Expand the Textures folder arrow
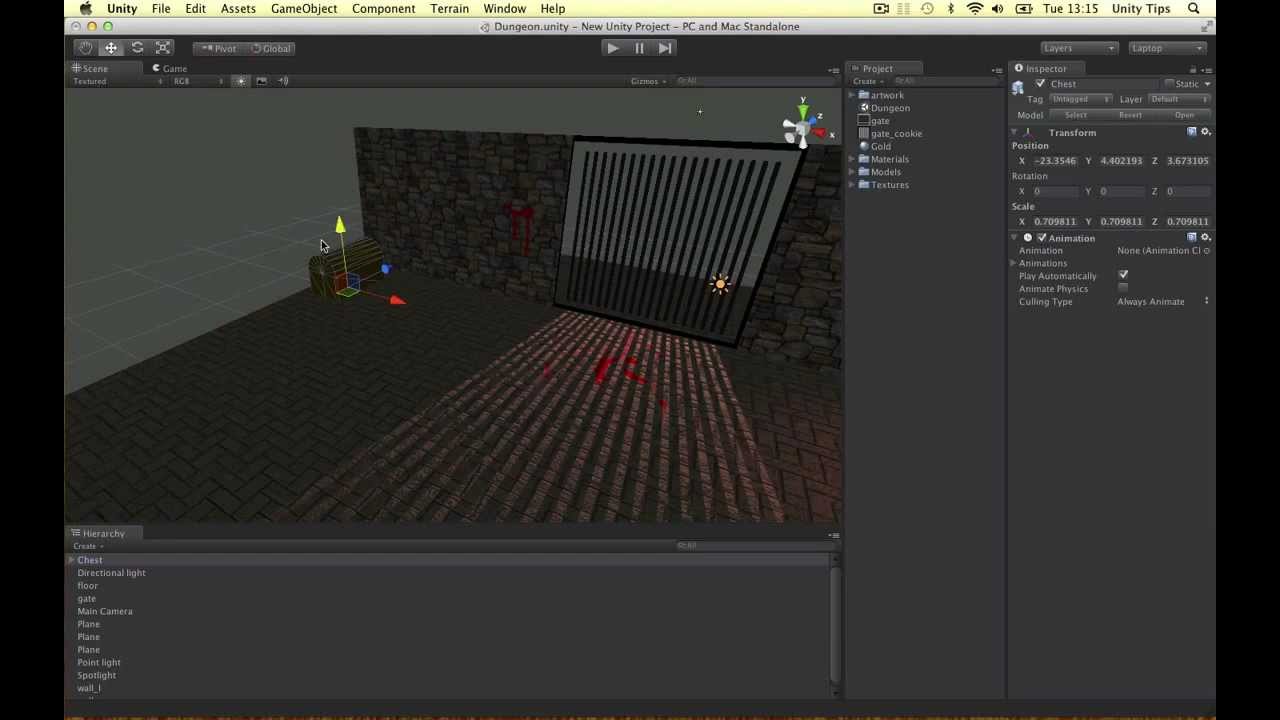1280x720 pixels. tap(852, 185)
